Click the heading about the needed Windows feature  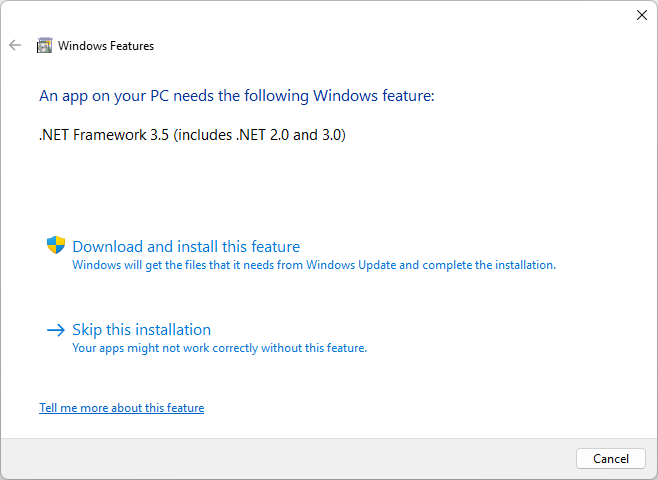pyautogui.click(x=236, y=96)
